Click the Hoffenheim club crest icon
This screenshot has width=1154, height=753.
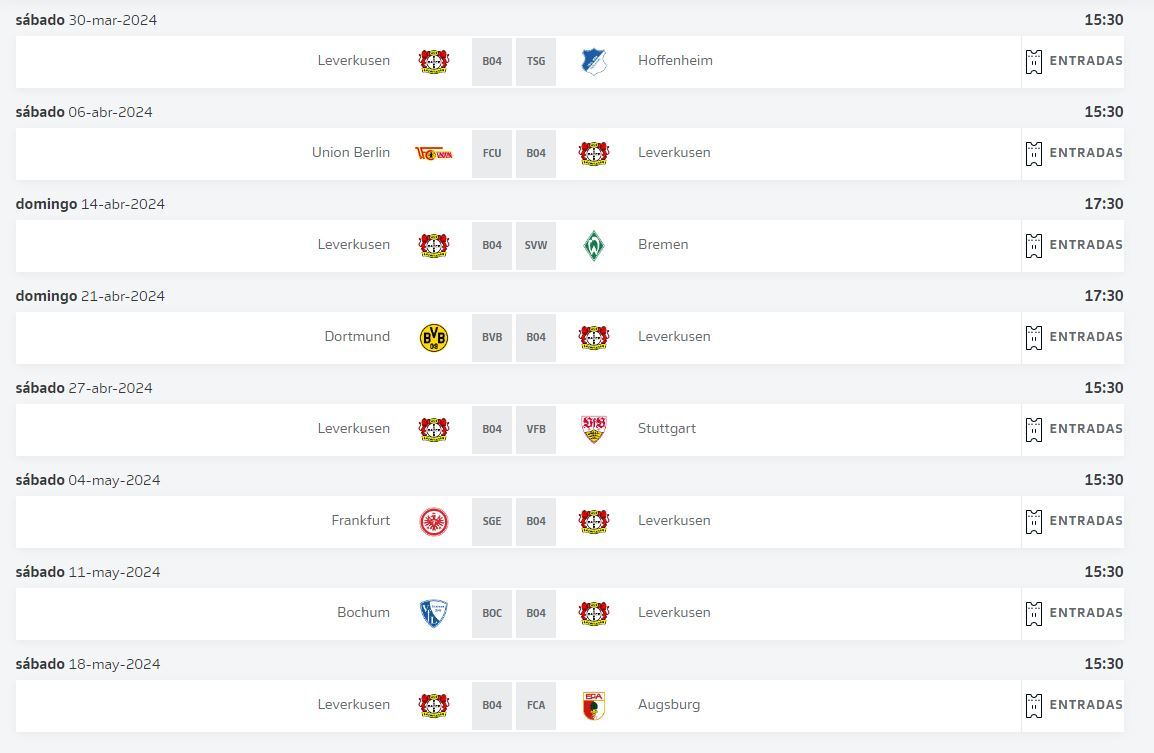594,61
